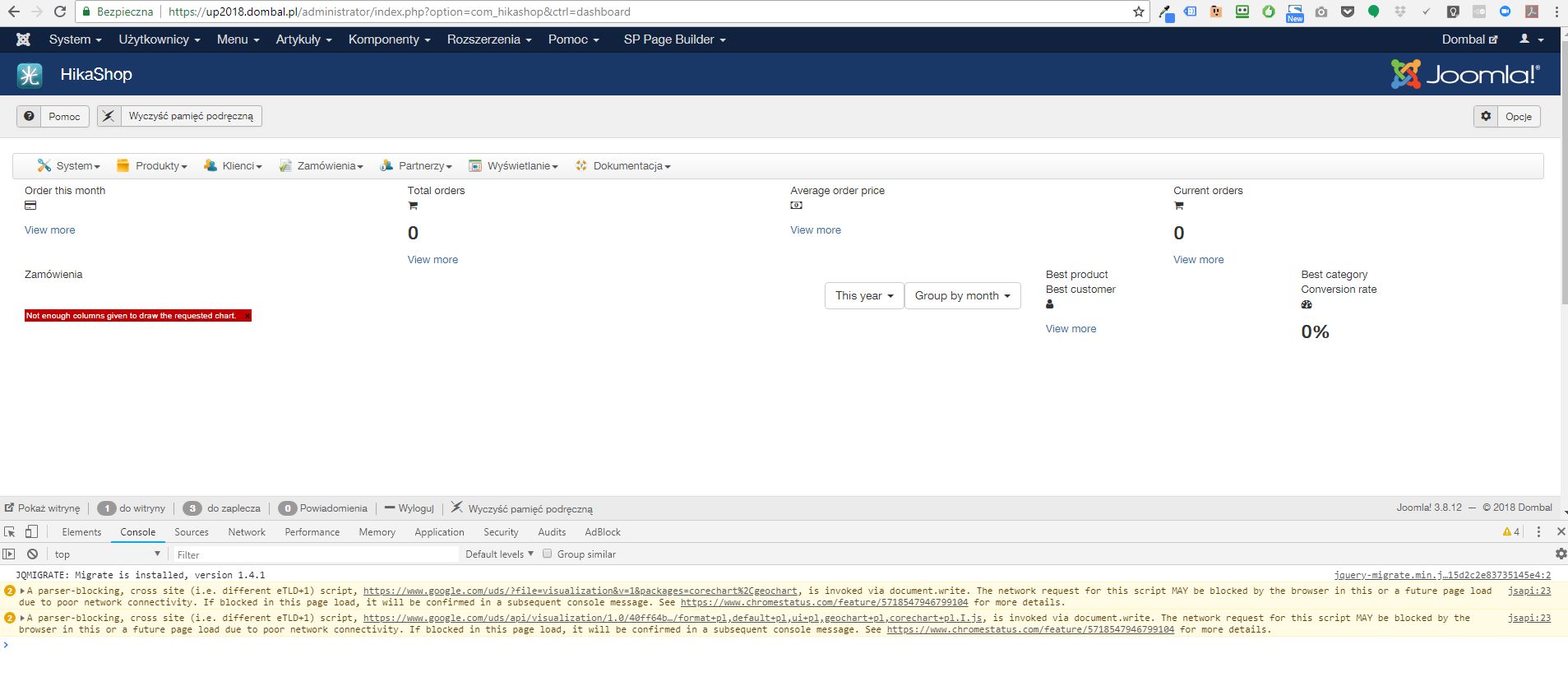Bookmark this page with the star icon
The width and height of the screenshot is (1568, 700).
pos(1139,12)
